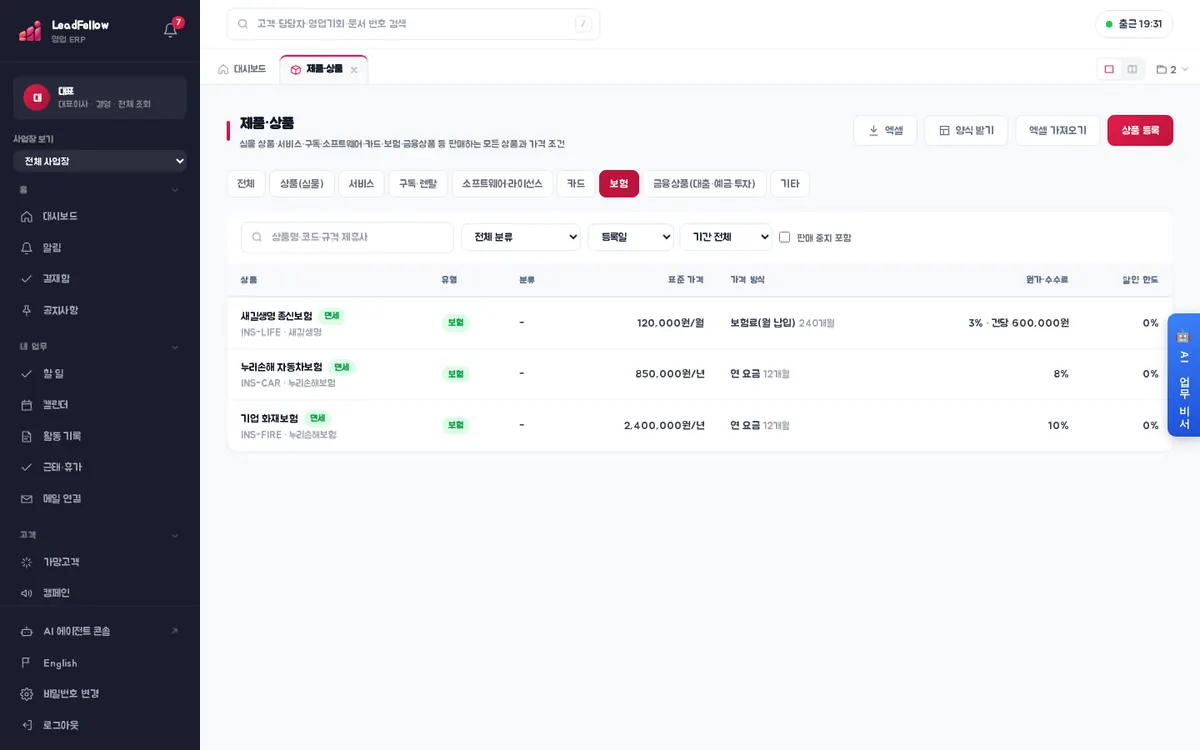The width and height of the screenshot is (1200, 750).
Task: Click the 상품 등록 button
Action: pos(1140,130)
